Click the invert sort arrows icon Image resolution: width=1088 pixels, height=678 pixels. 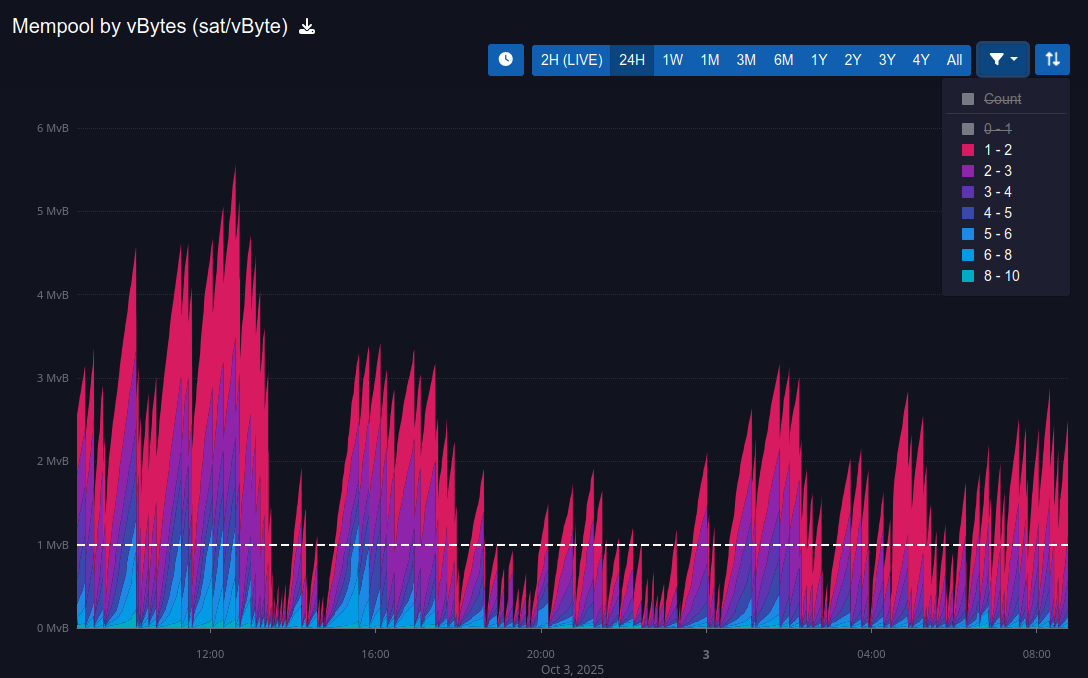point(1052,60)
